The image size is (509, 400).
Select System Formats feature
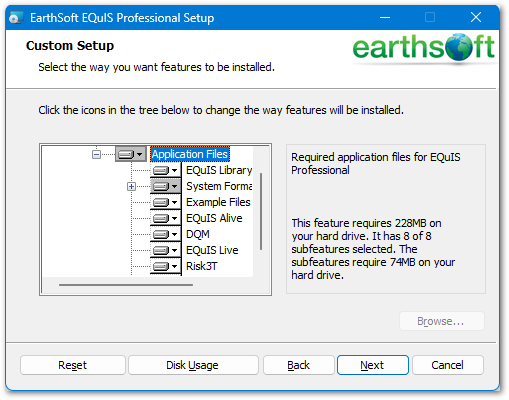219,186
